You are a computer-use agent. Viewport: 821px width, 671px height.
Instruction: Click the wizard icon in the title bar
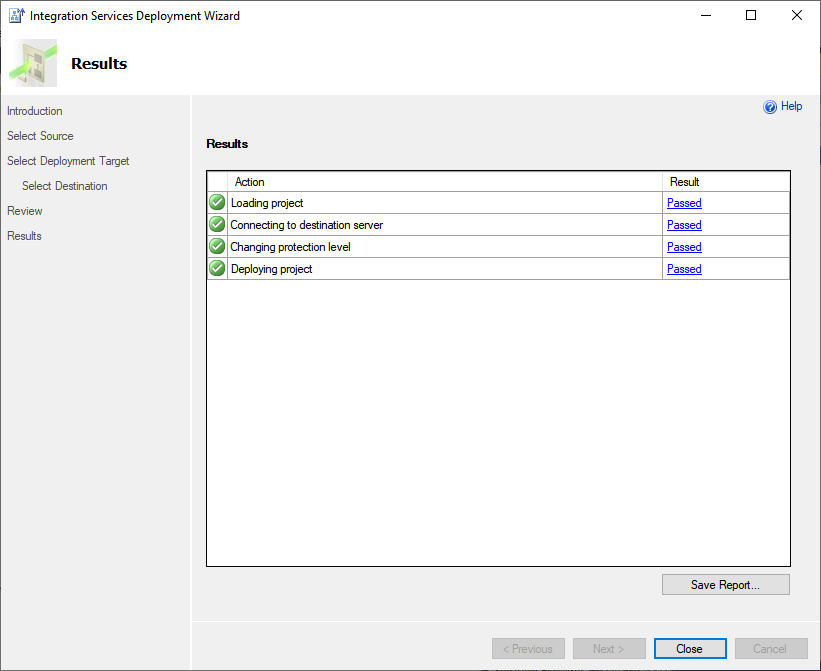point(16,16)
